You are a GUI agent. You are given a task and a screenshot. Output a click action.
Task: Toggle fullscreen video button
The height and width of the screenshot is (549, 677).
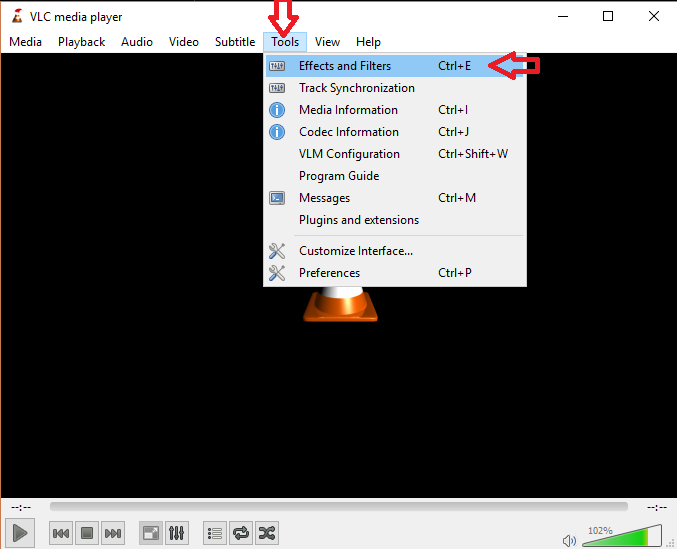click(x=151, y=533)
